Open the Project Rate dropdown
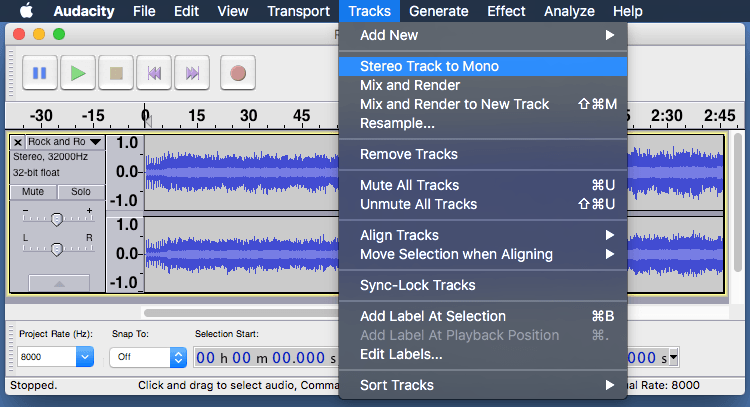 (x=84, y=357)
